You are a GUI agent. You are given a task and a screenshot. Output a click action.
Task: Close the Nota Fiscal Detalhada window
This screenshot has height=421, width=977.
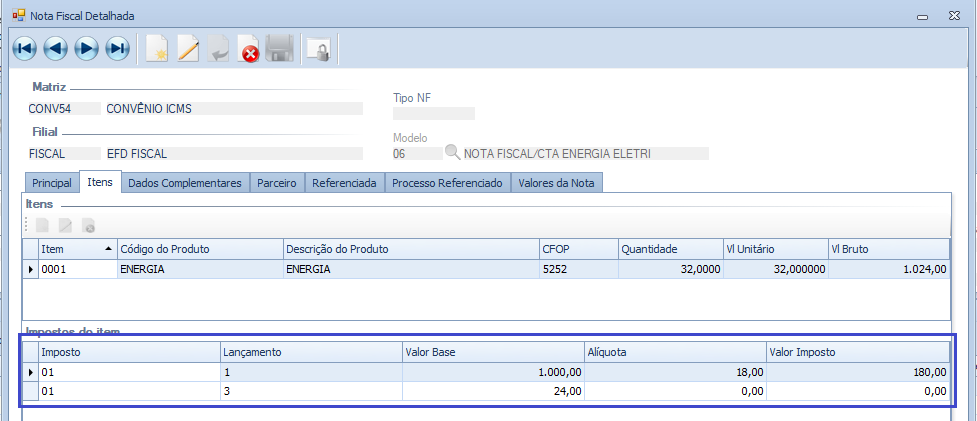954,16
